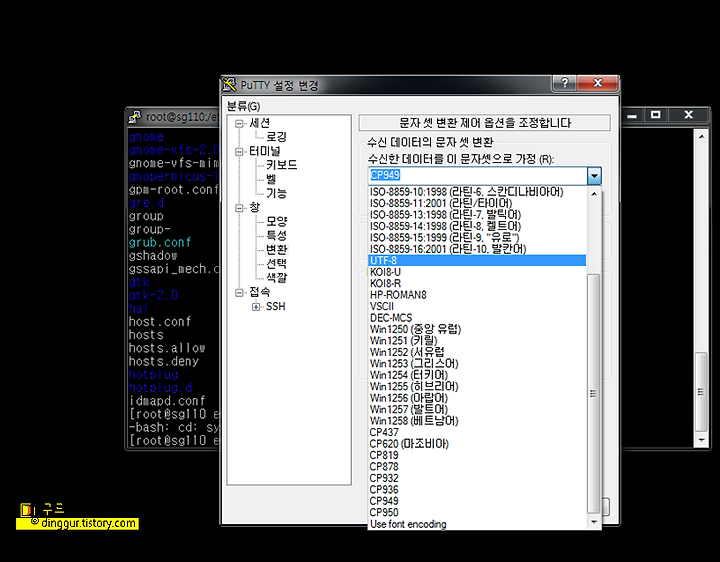This screenshot has width=720, height=562.
Task: Choose Win1253 (그리스어) from the list
Action: (477, 364)
